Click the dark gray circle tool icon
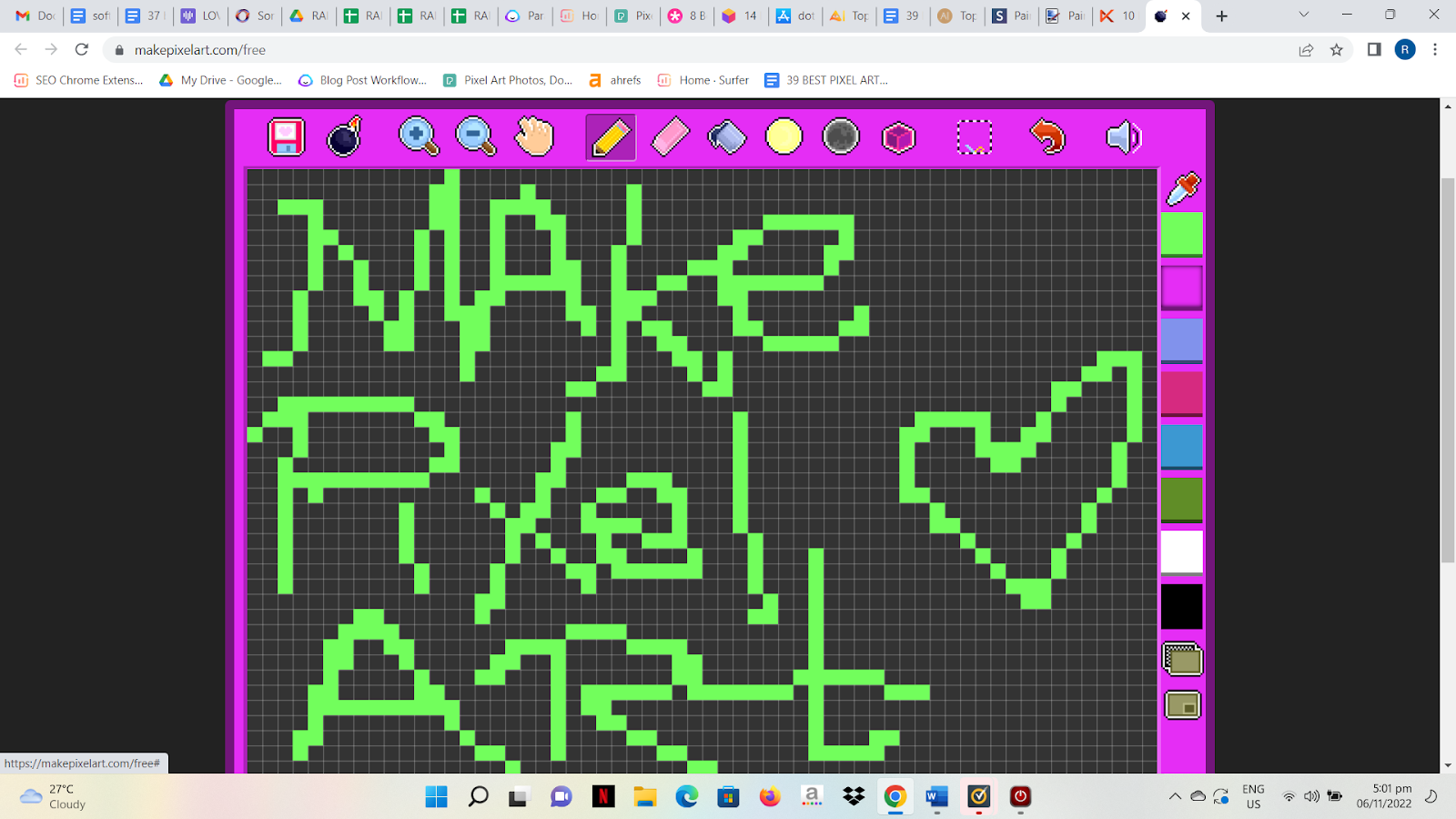The width and height of the screenshot is (1456, 819). pos(841,137)
